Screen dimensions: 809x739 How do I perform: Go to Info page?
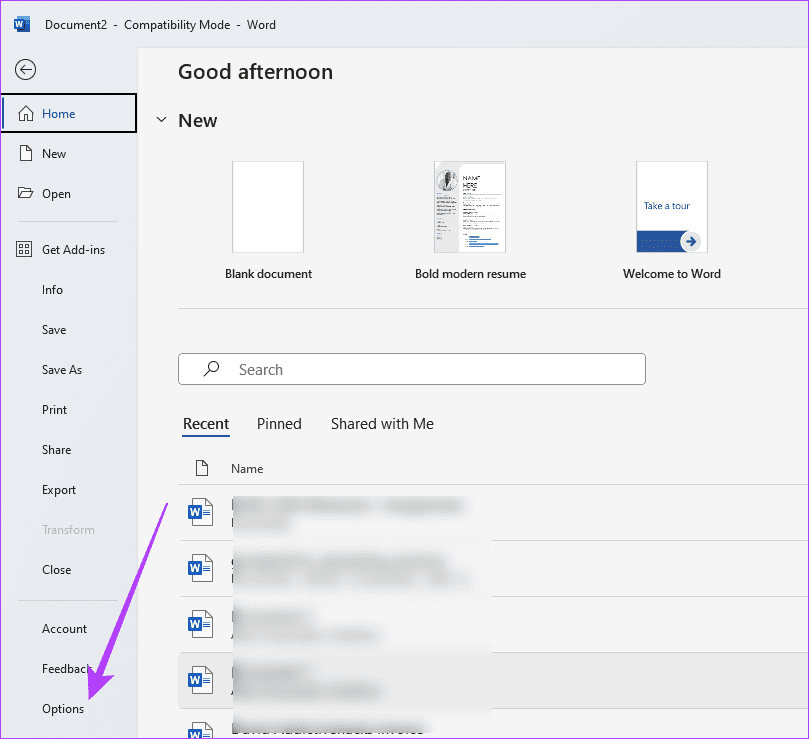coord(69,290)
